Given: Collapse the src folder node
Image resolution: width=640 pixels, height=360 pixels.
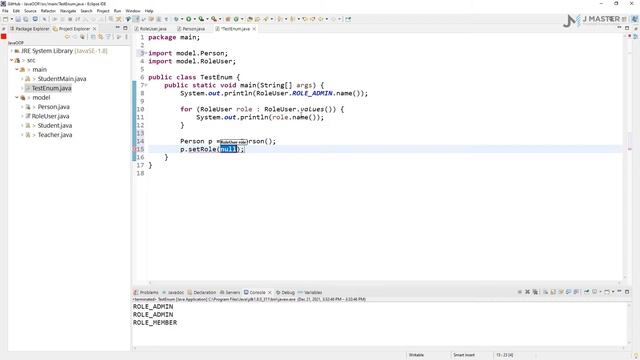Looking at the screenshot, I should coord(11,60).
